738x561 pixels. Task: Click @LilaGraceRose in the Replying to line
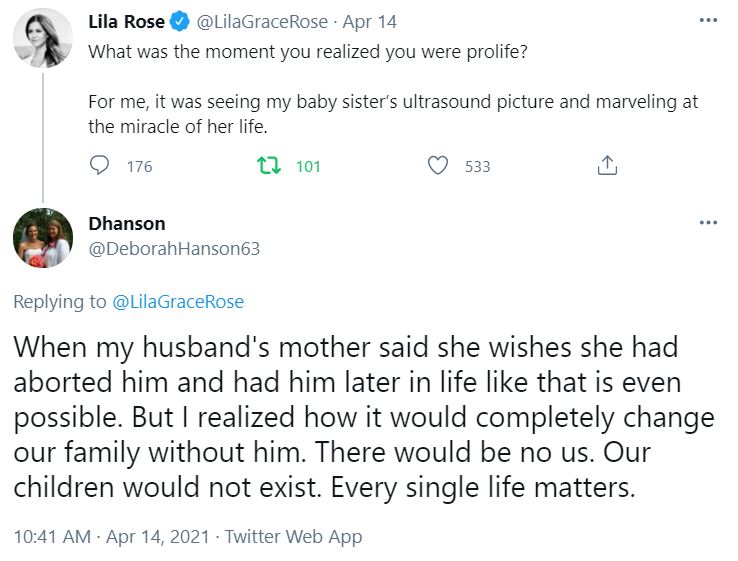177,301
